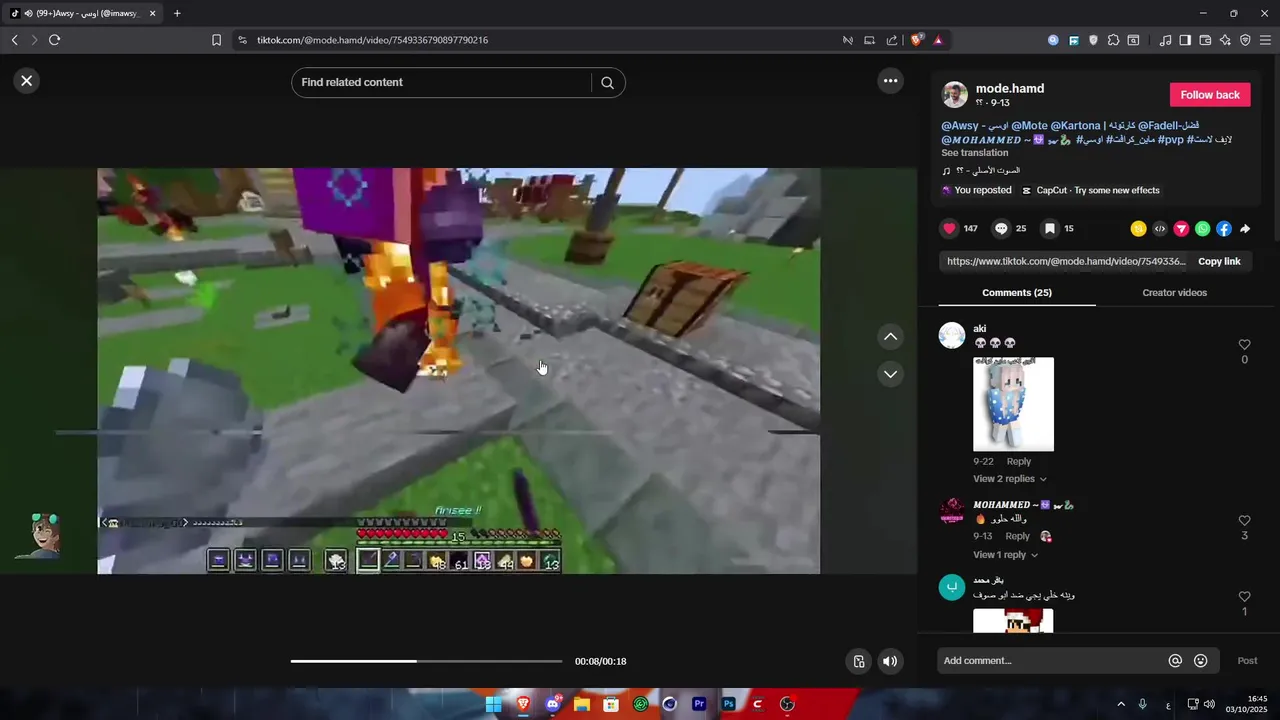Show hidden system tray icons
This screenshot has width=1280, height=720.
point(1121,704)
